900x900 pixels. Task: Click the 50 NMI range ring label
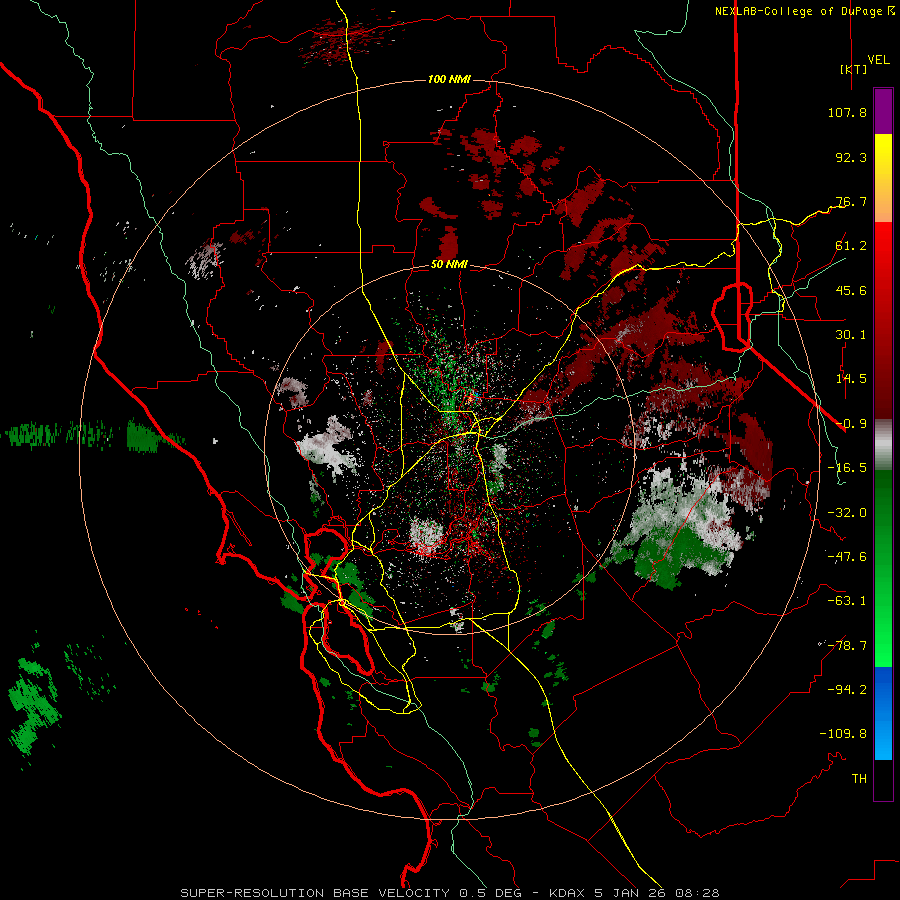[449, 265]
